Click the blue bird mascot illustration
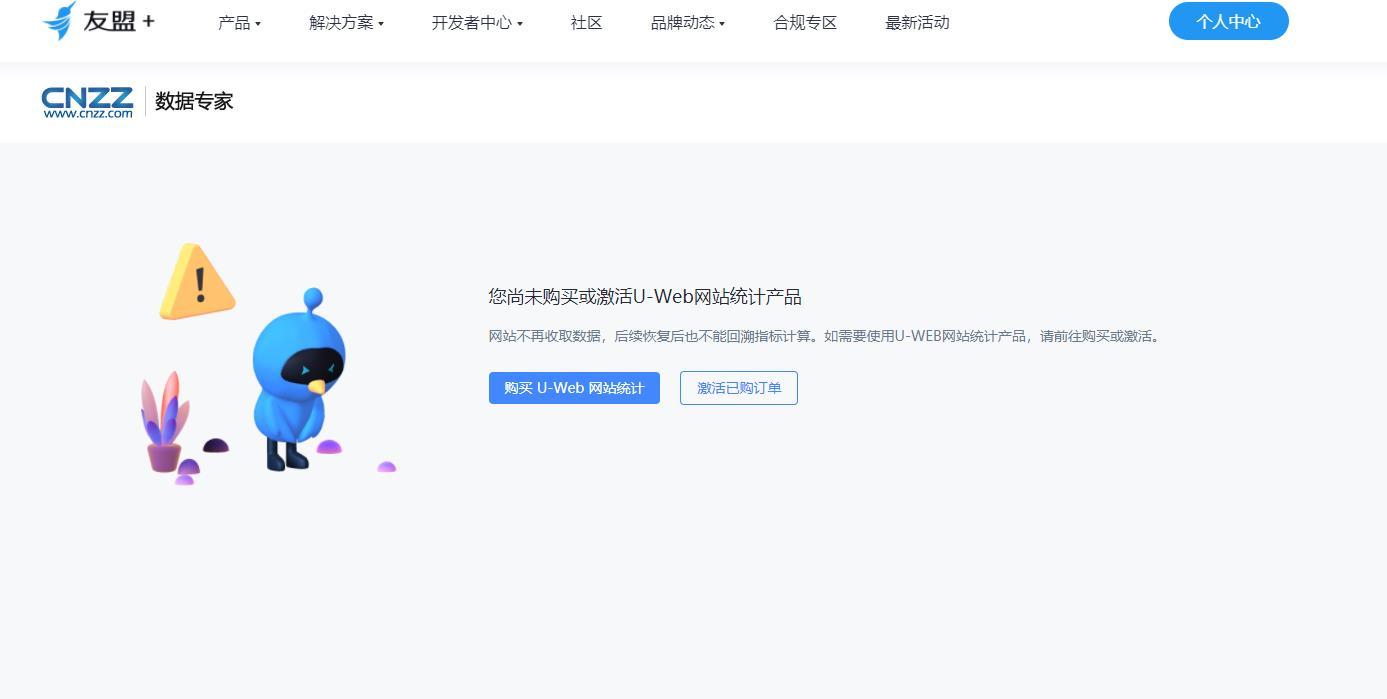The height and width of the screenshot is (699, 1387). point(298,380)
